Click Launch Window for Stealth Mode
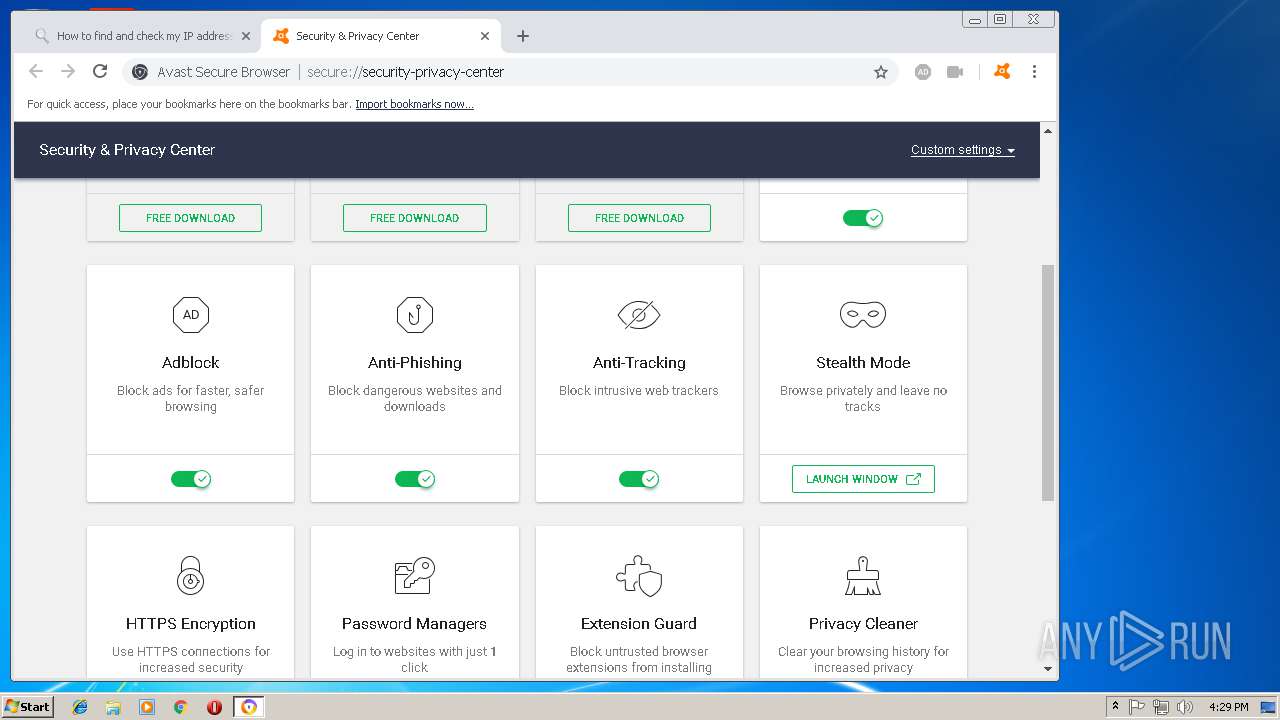The image size is (1280, 720). [863, 479]
